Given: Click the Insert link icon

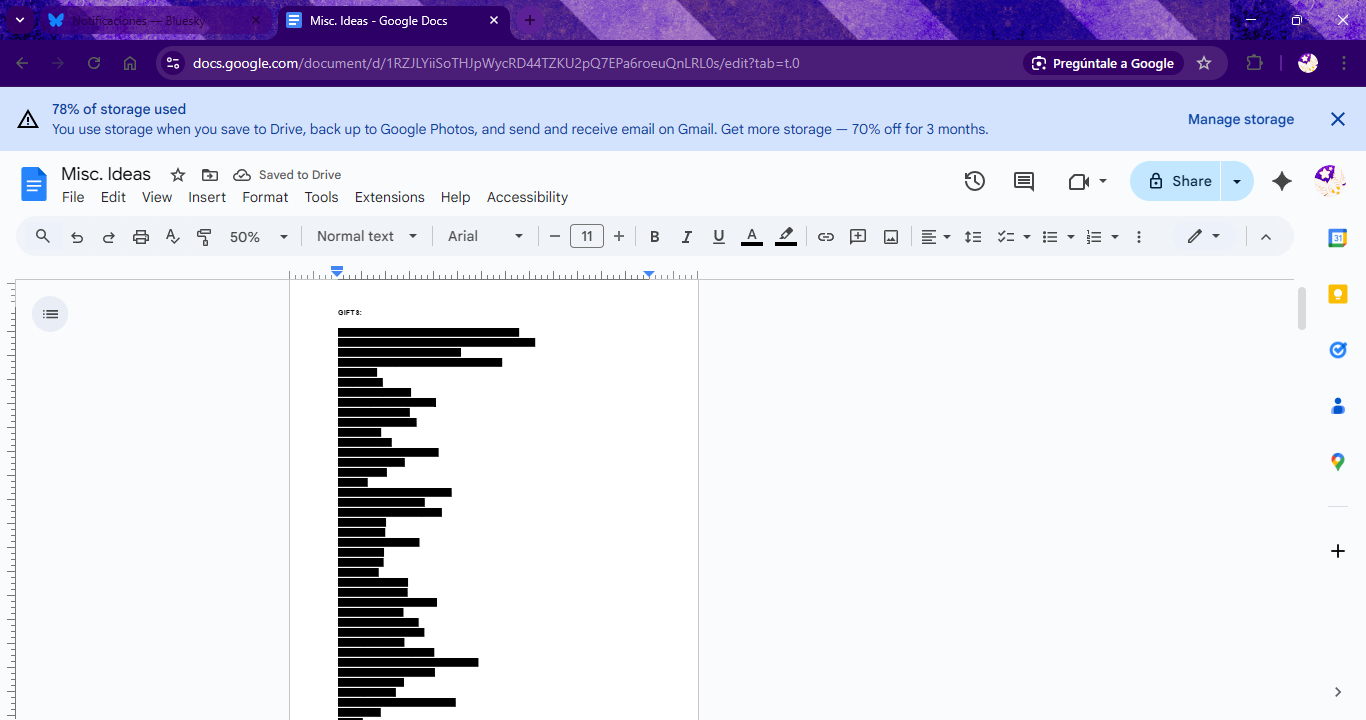Looking at the screenshot, I should coord(825,237).
